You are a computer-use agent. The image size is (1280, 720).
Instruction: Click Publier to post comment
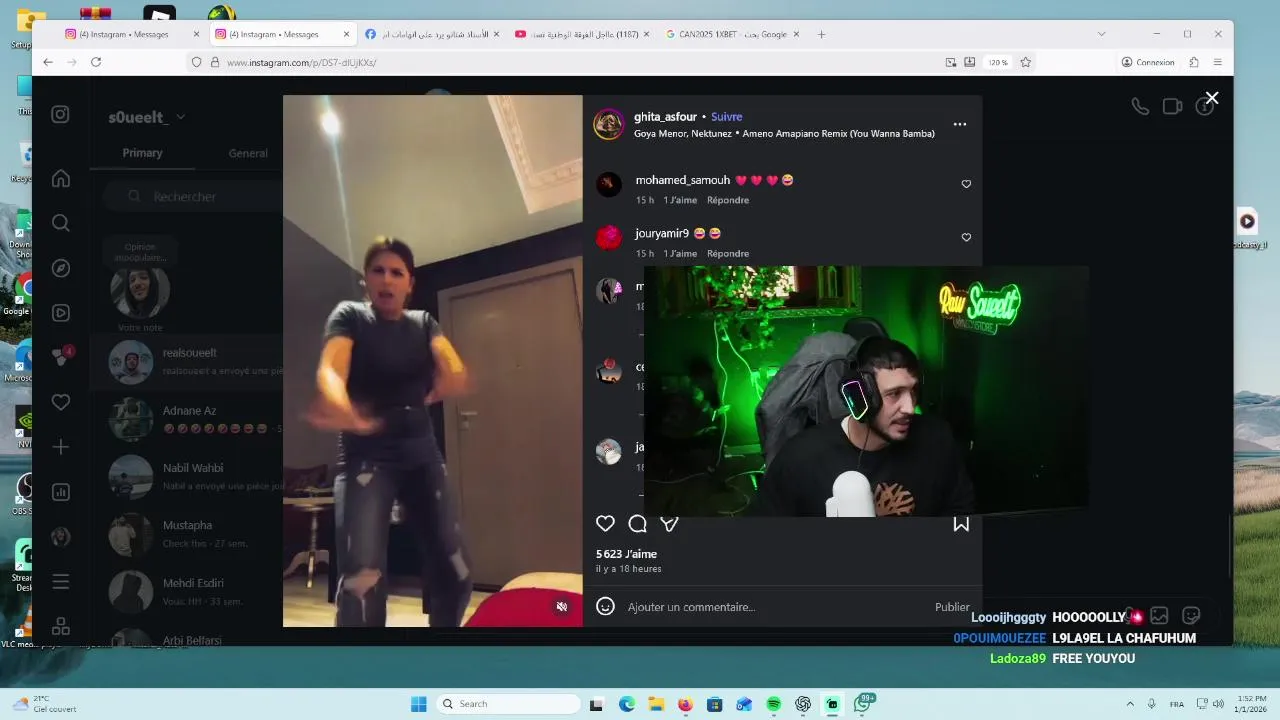[952, 607]
